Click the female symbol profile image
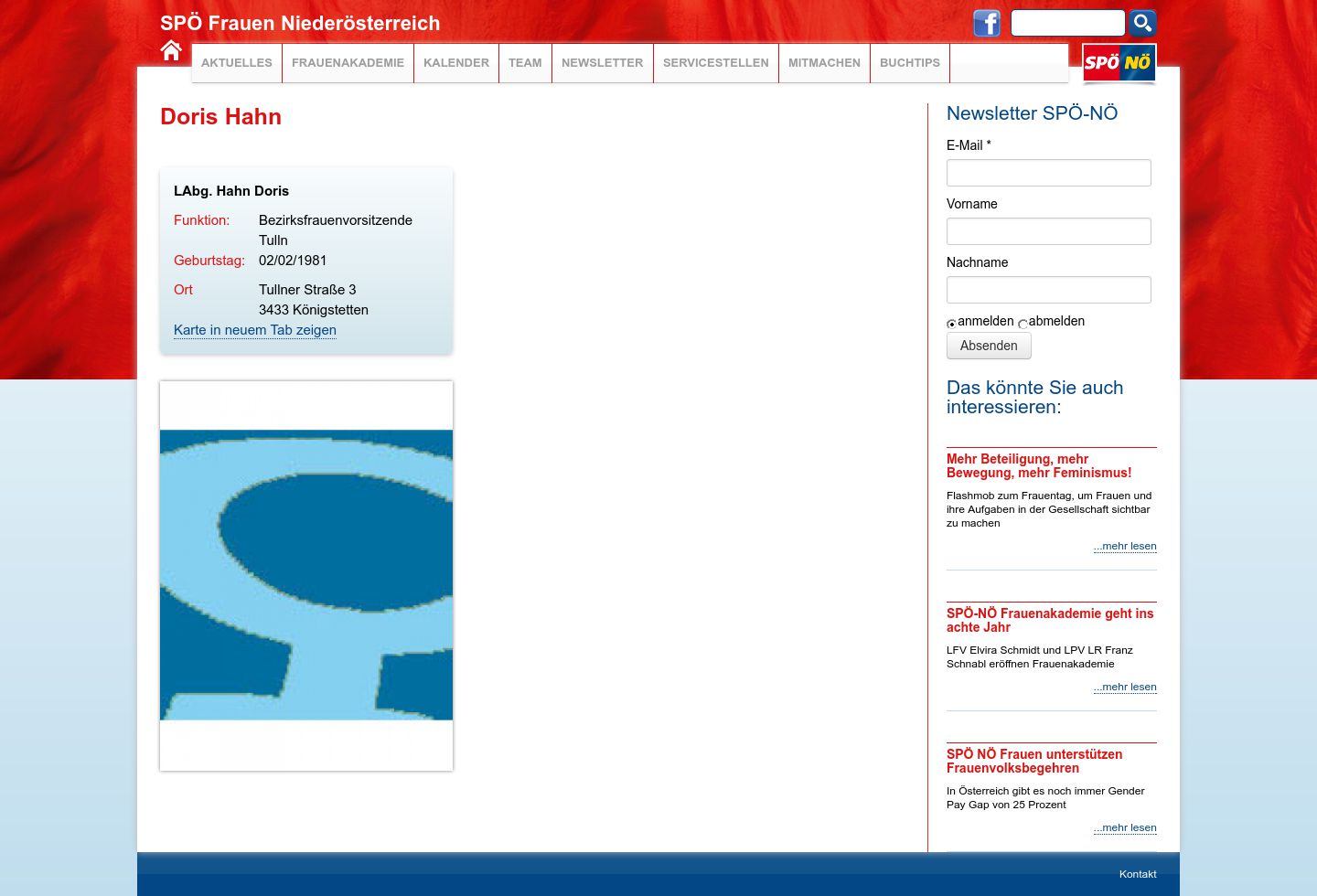 click(x=306, y=576)
